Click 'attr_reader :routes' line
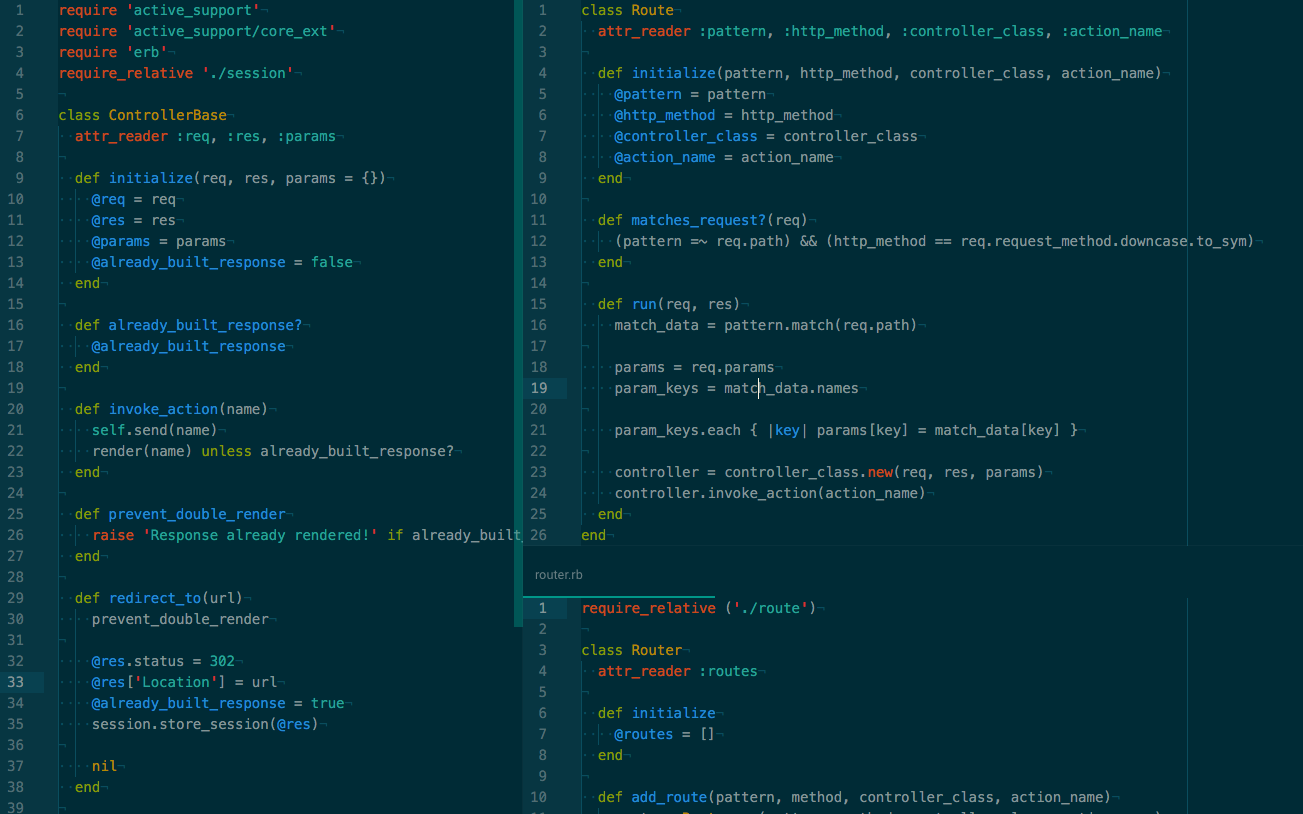Image resolution: width=1303 pixels, height=814 pixels. 677,671
